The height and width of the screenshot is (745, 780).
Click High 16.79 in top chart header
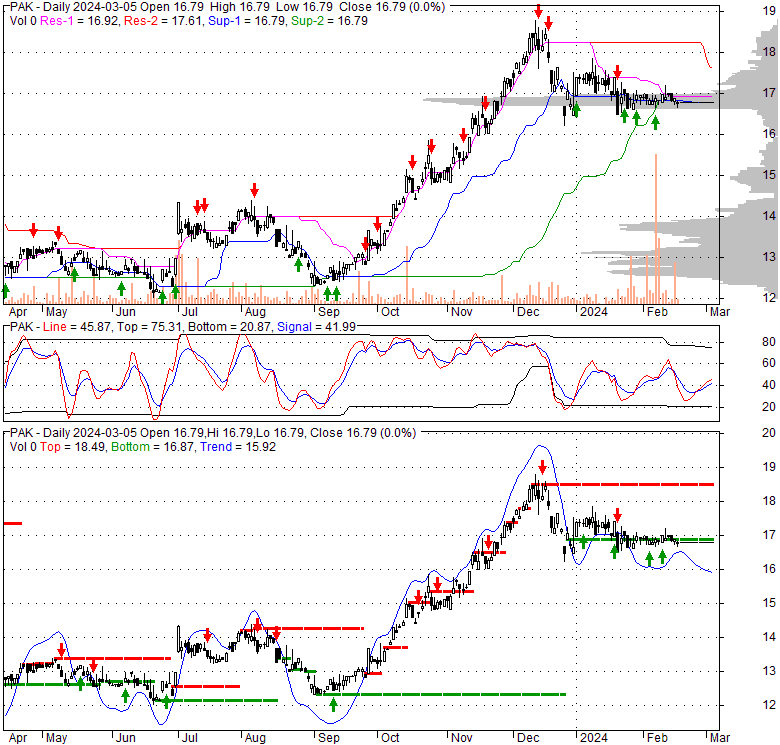click(240, 7)
